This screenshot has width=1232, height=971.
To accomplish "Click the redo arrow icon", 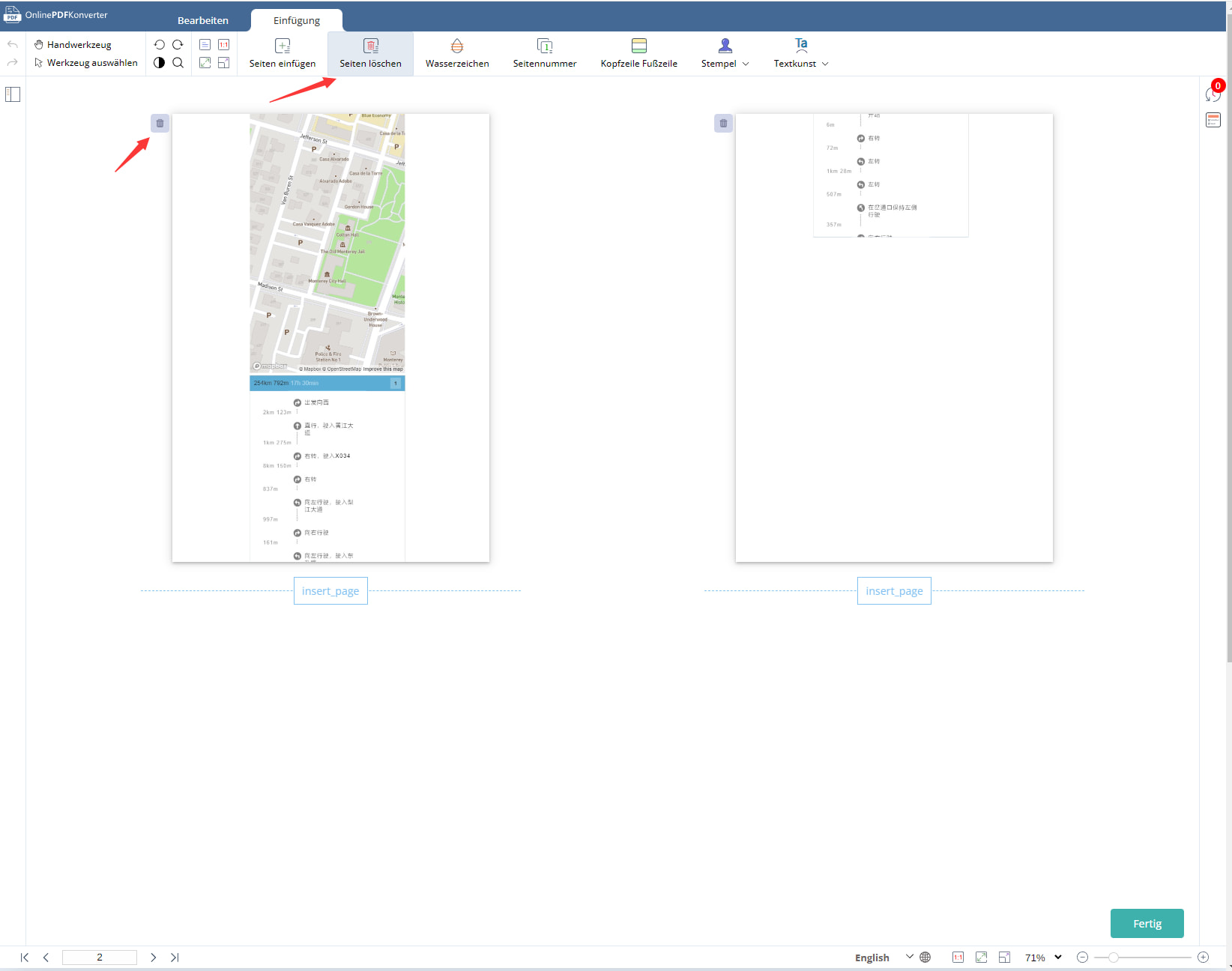I will click(13, 63).
